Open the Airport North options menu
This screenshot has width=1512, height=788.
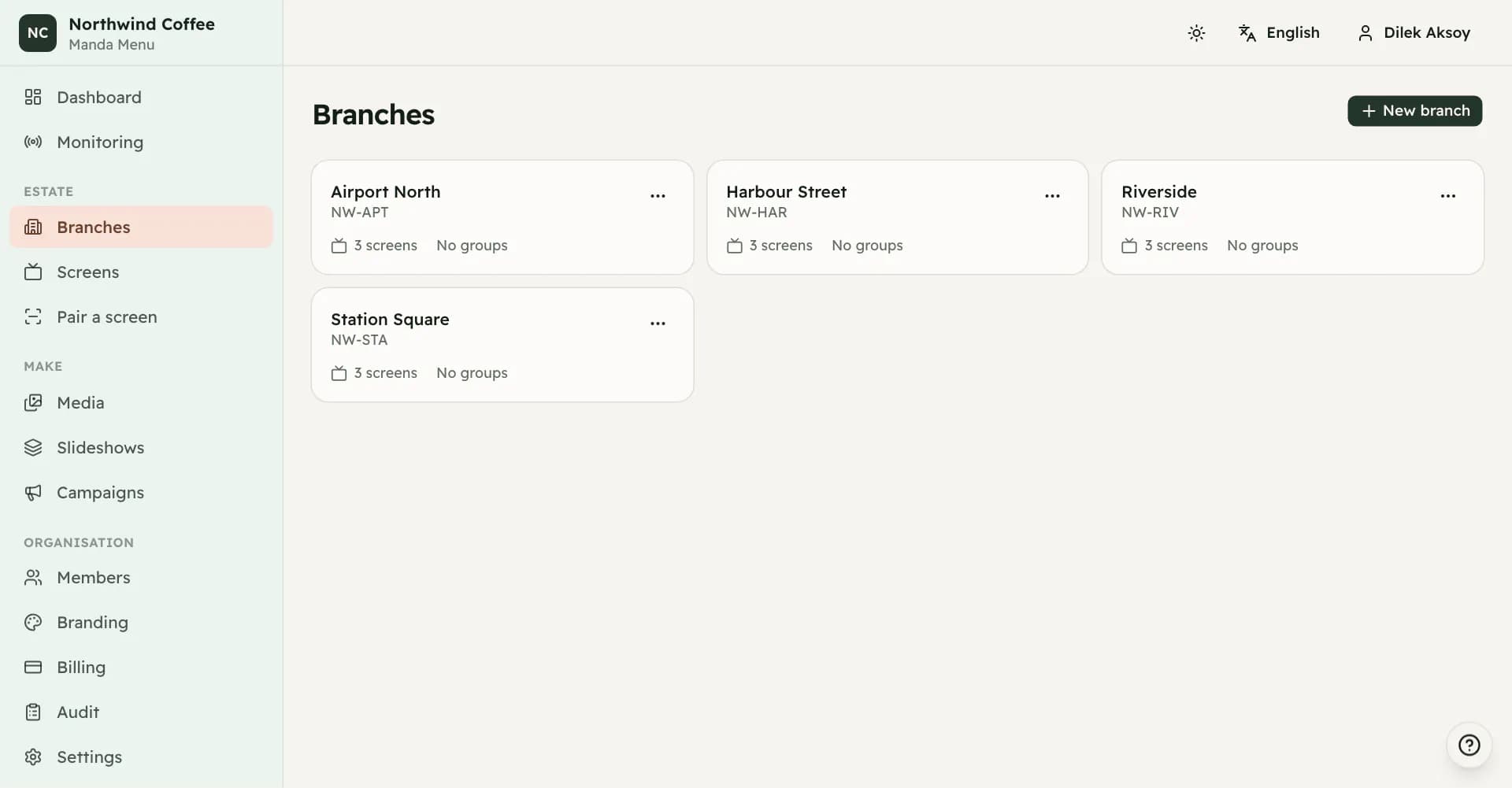pos(658,196)
